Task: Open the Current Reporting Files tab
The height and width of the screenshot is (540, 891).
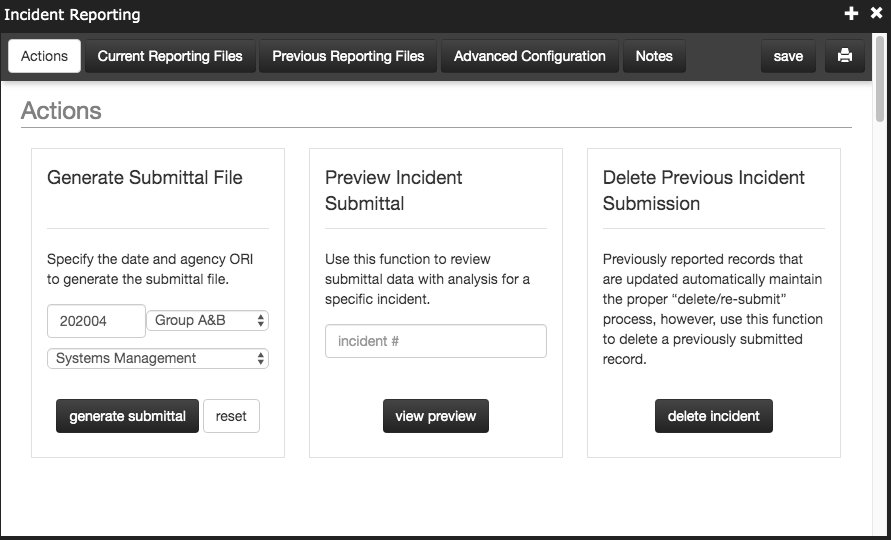Action: (170, 56)
